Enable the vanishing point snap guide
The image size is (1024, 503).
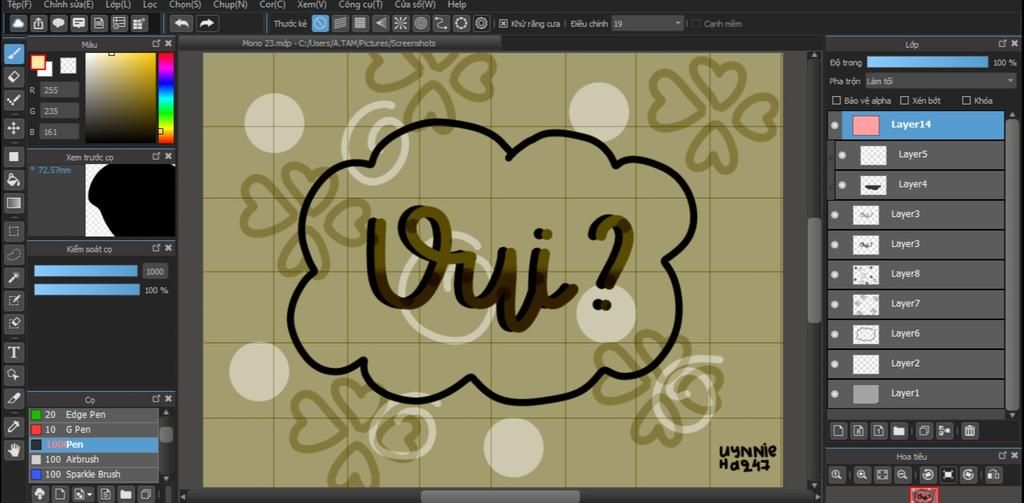click(x=380, y=24)
